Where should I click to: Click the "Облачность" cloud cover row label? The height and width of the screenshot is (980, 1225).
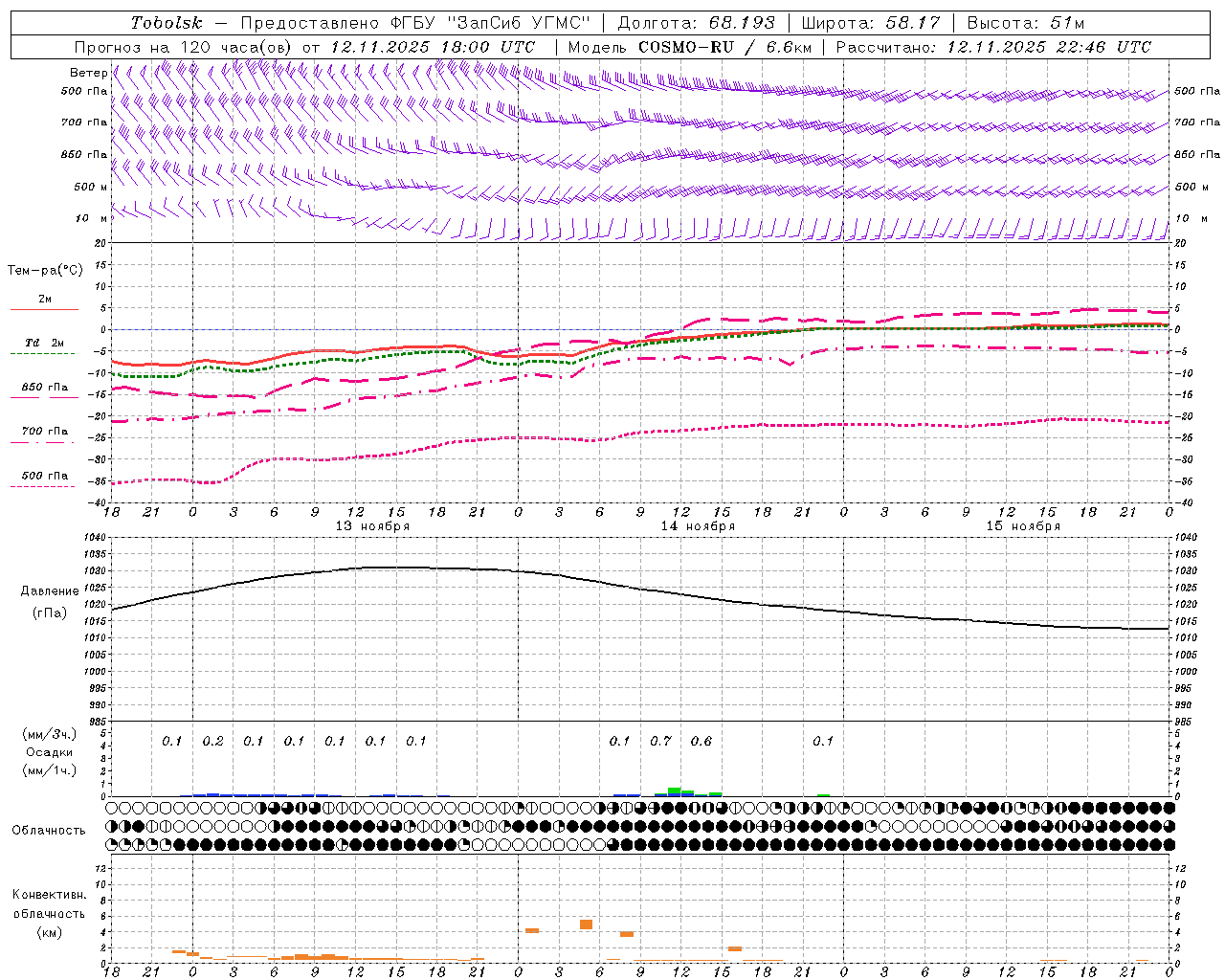tap(48, 831)
